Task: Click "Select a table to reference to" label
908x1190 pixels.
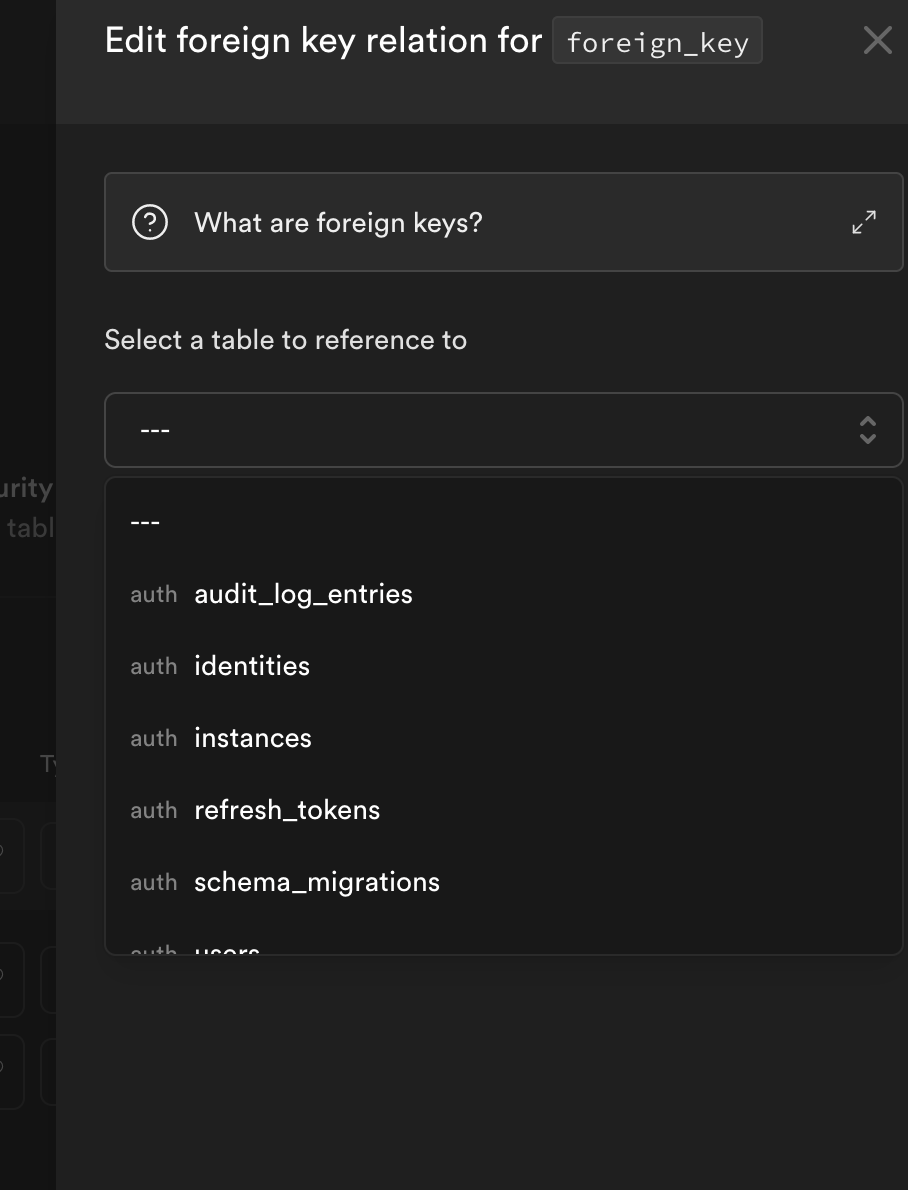Action: point(285,340)
